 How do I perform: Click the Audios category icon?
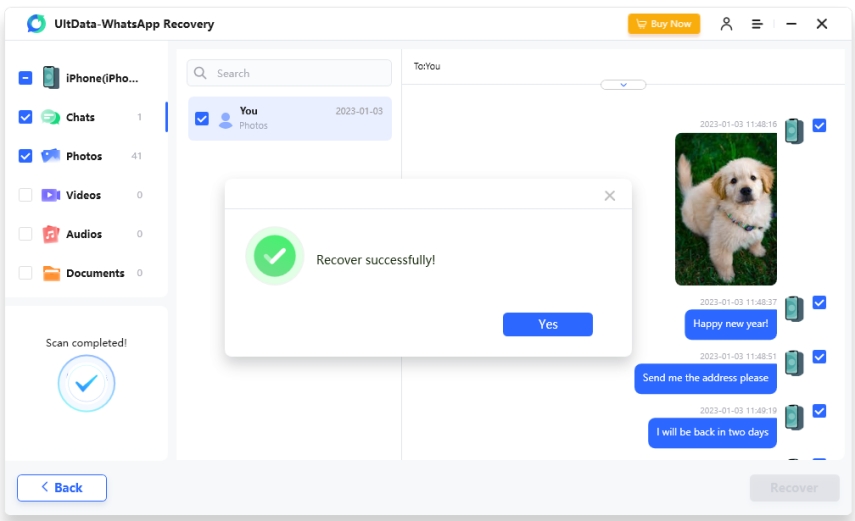50,234
